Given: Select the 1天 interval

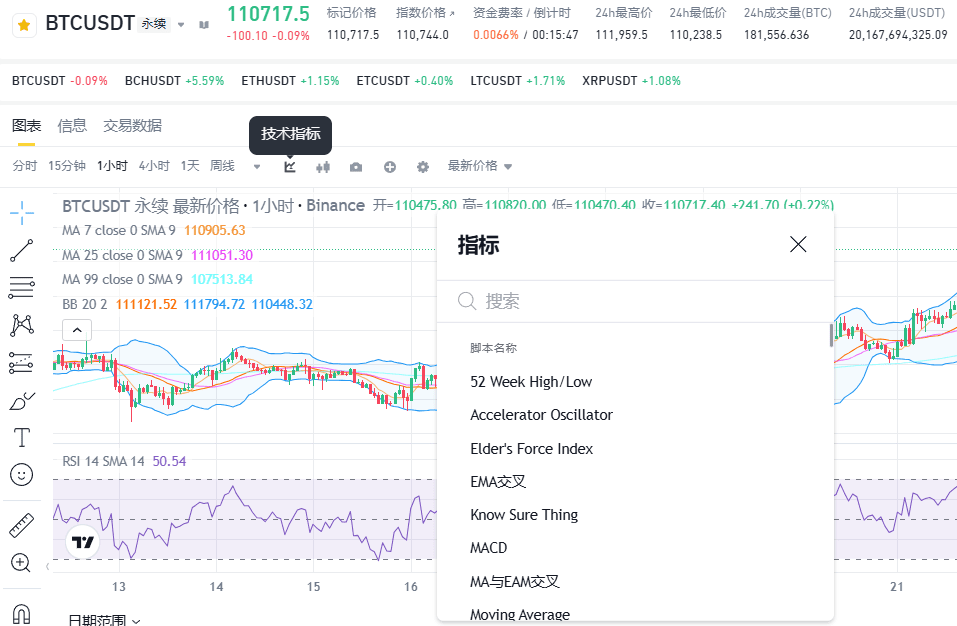Looking at the screenshot, I should pyautogui.click(x=190, y=166).
